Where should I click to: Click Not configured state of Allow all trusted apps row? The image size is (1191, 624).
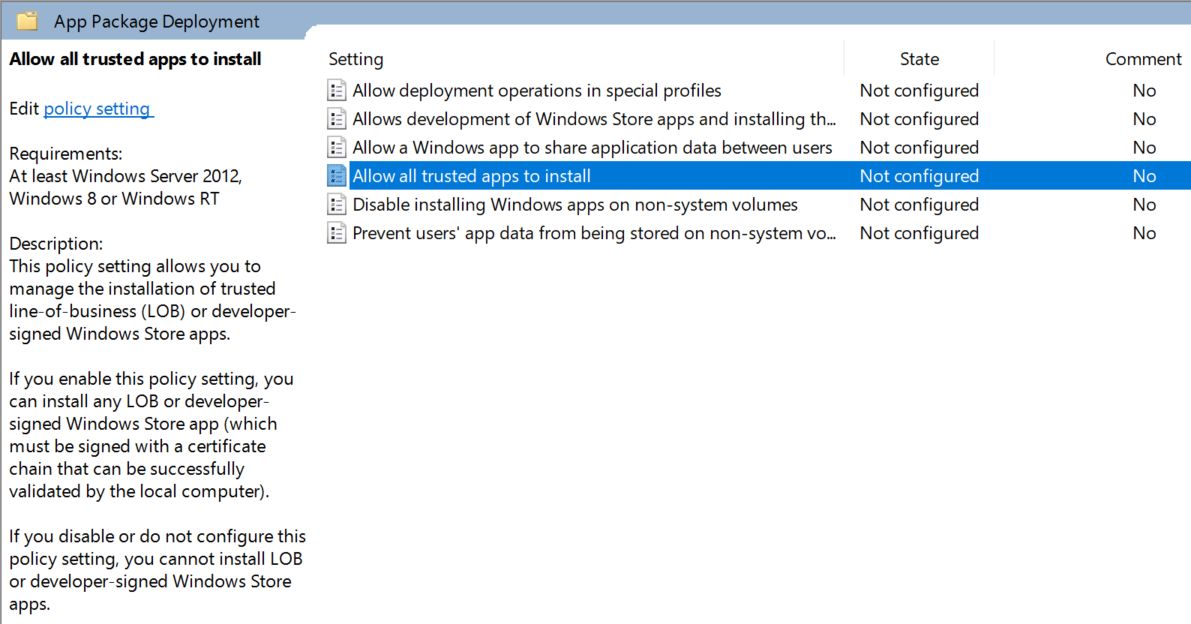919,176
